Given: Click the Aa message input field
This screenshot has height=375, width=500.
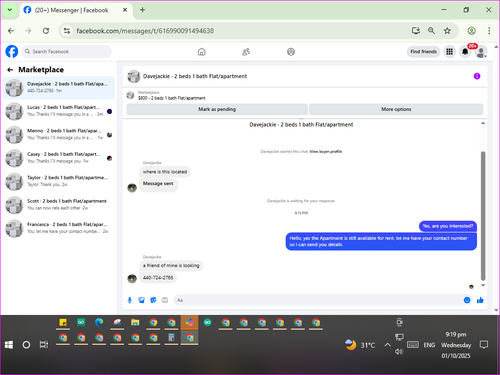Looking at the screenshot, I should pyautogui.click(x=317, y=300).
